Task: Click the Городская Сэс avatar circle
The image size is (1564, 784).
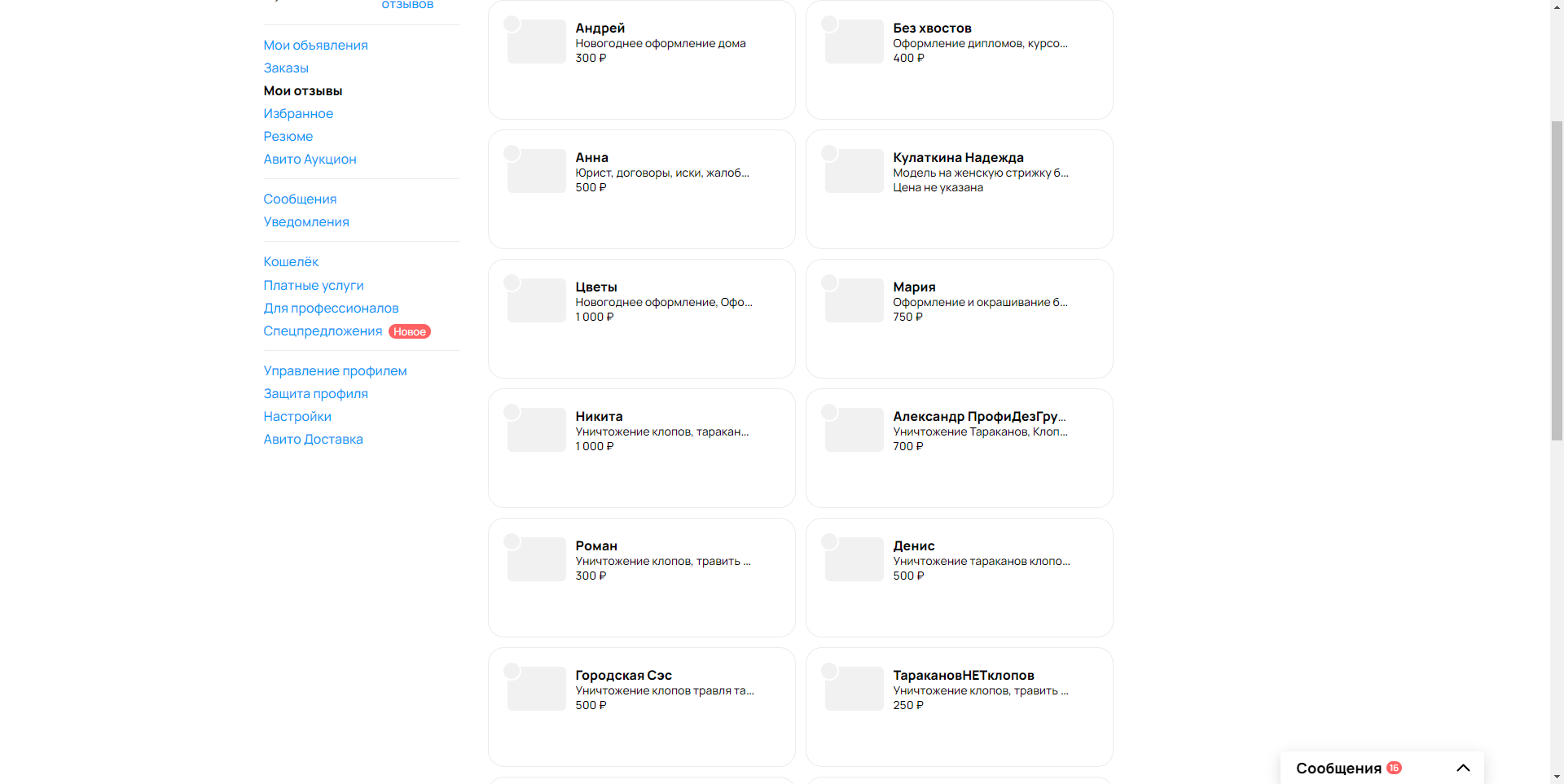Action: 512,671
